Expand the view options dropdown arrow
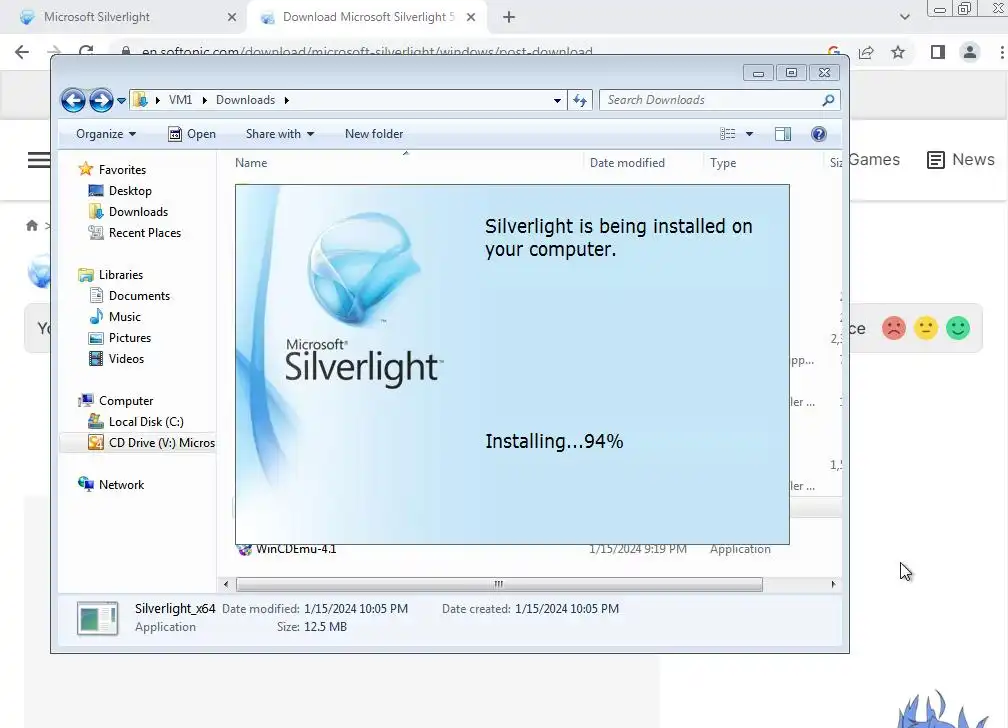The image size is (1008, 728). pos(749,134)
